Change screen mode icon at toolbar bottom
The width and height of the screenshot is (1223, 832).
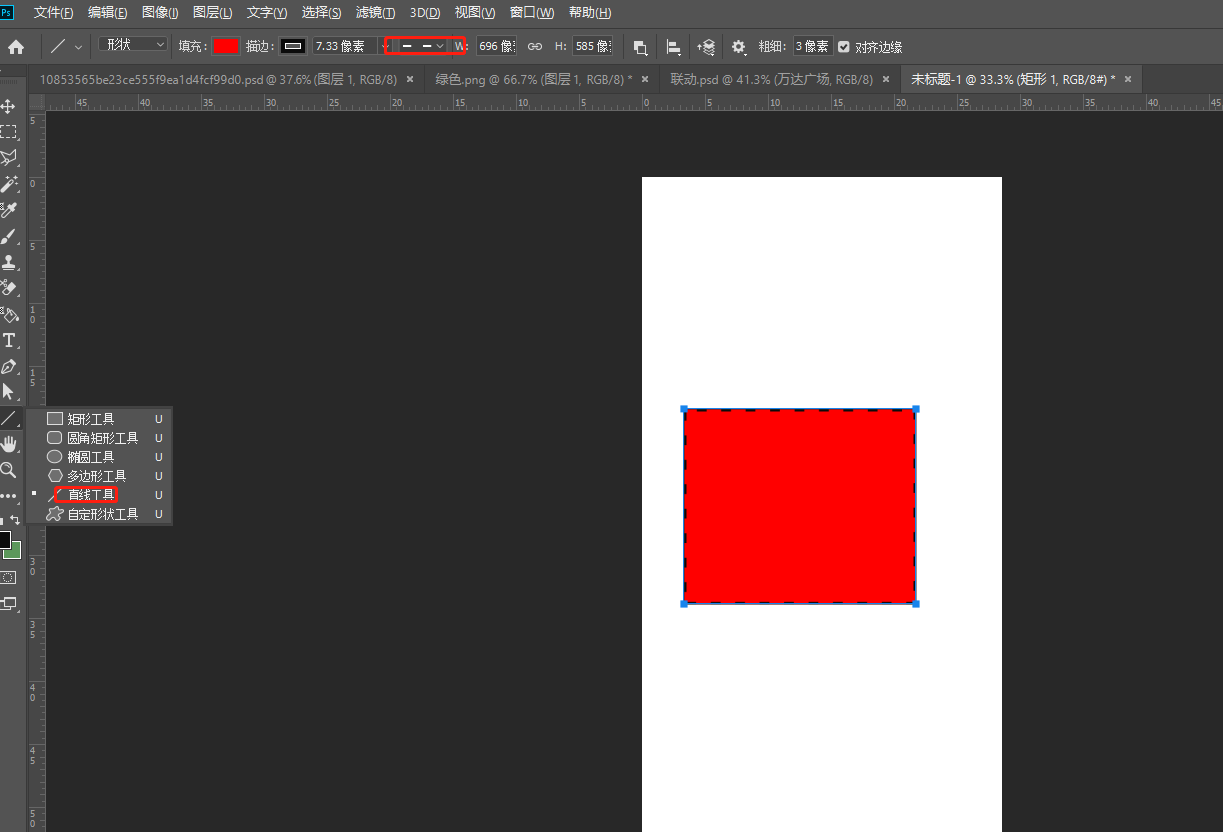[9, 603]
